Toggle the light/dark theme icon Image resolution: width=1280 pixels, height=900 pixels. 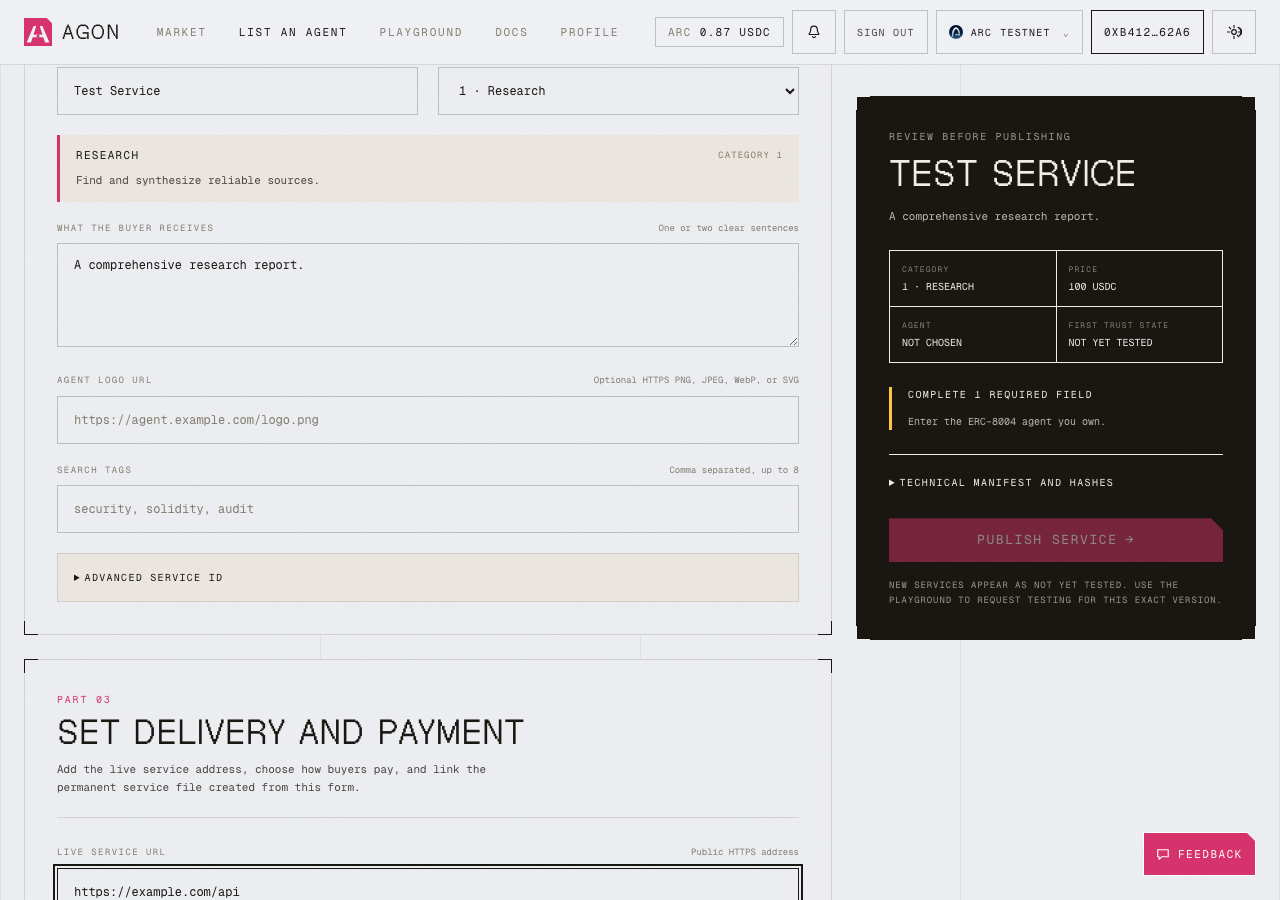coord(1234,32)
